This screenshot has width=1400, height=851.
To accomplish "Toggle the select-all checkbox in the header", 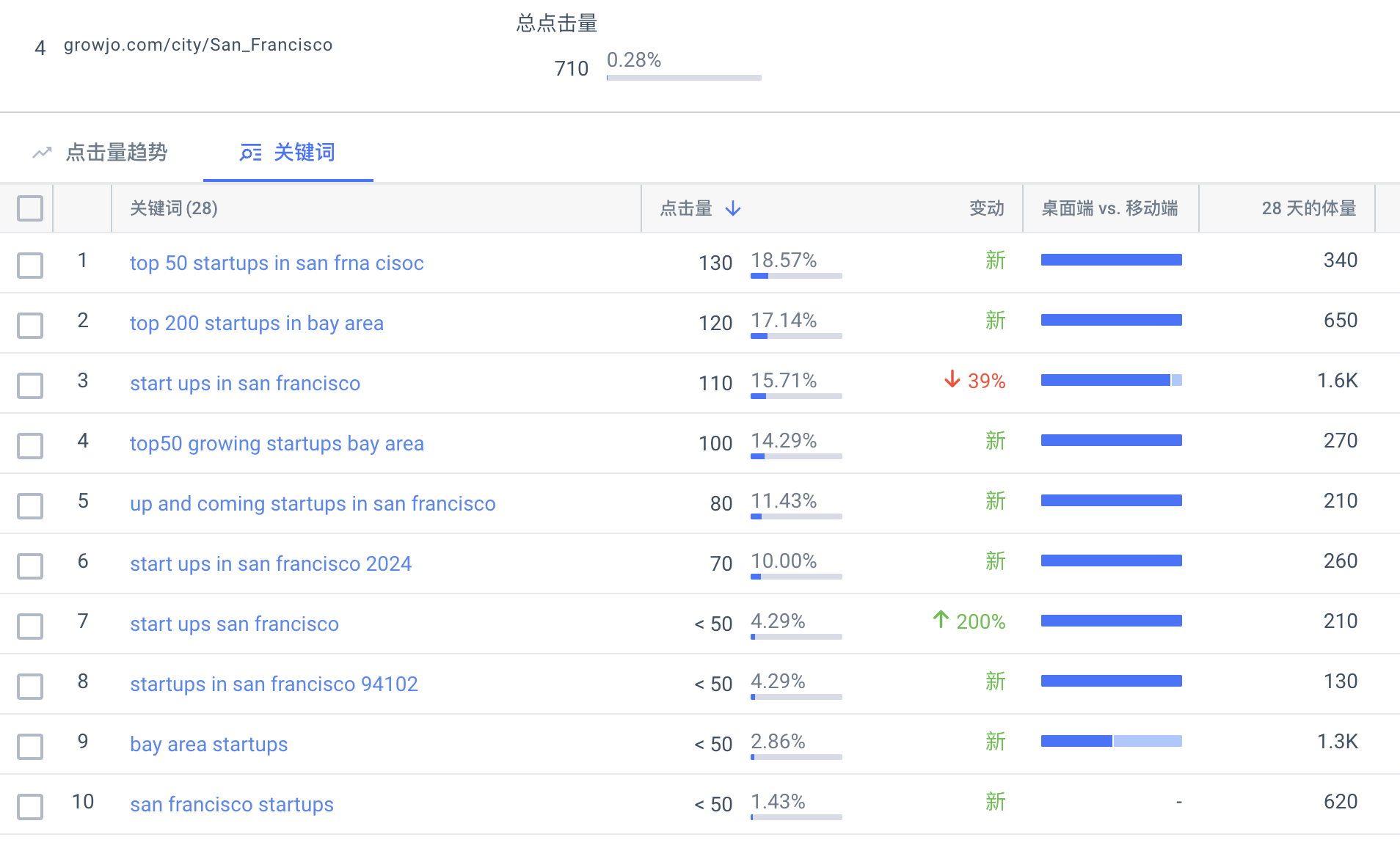I will click(x=30, y=208).
